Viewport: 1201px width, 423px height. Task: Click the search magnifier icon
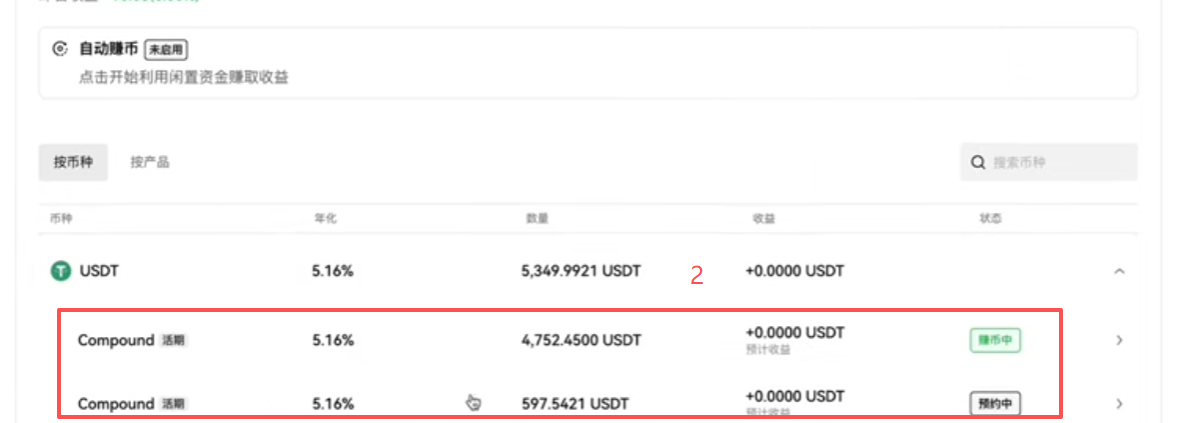pyautogui.click(x=978, y=162)
